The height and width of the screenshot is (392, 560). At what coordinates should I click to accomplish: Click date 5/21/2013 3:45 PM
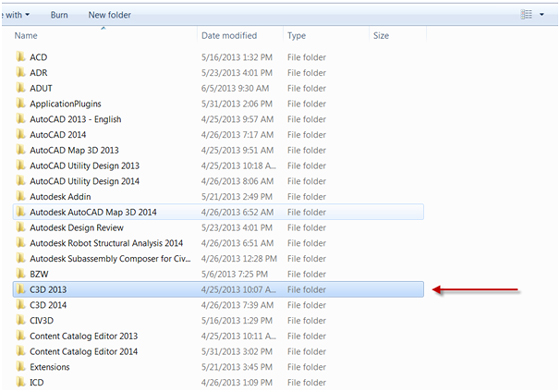coord(237,367)
